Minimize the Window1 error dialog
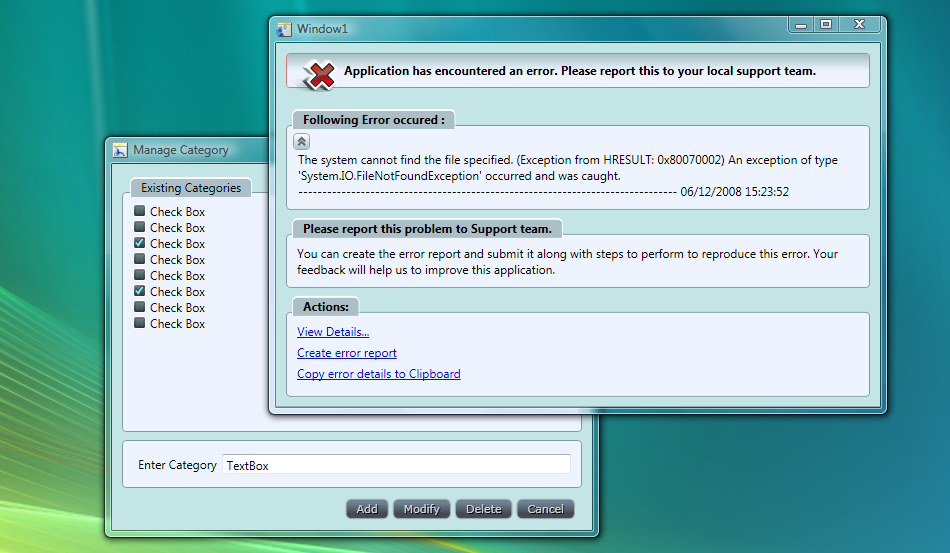This screenshot has height=553, width=950. (x=801, y=25)
